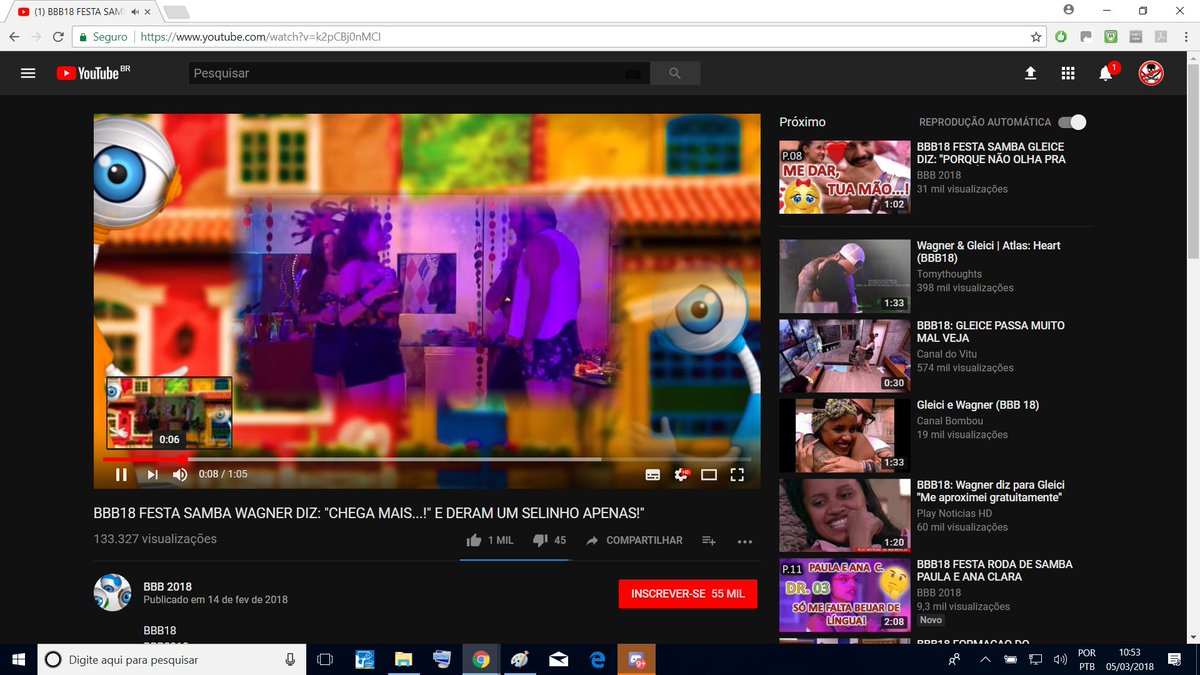This screenshot has width=1200, height=675.
Task: Enter fullscreen mode
Action: 737,475
